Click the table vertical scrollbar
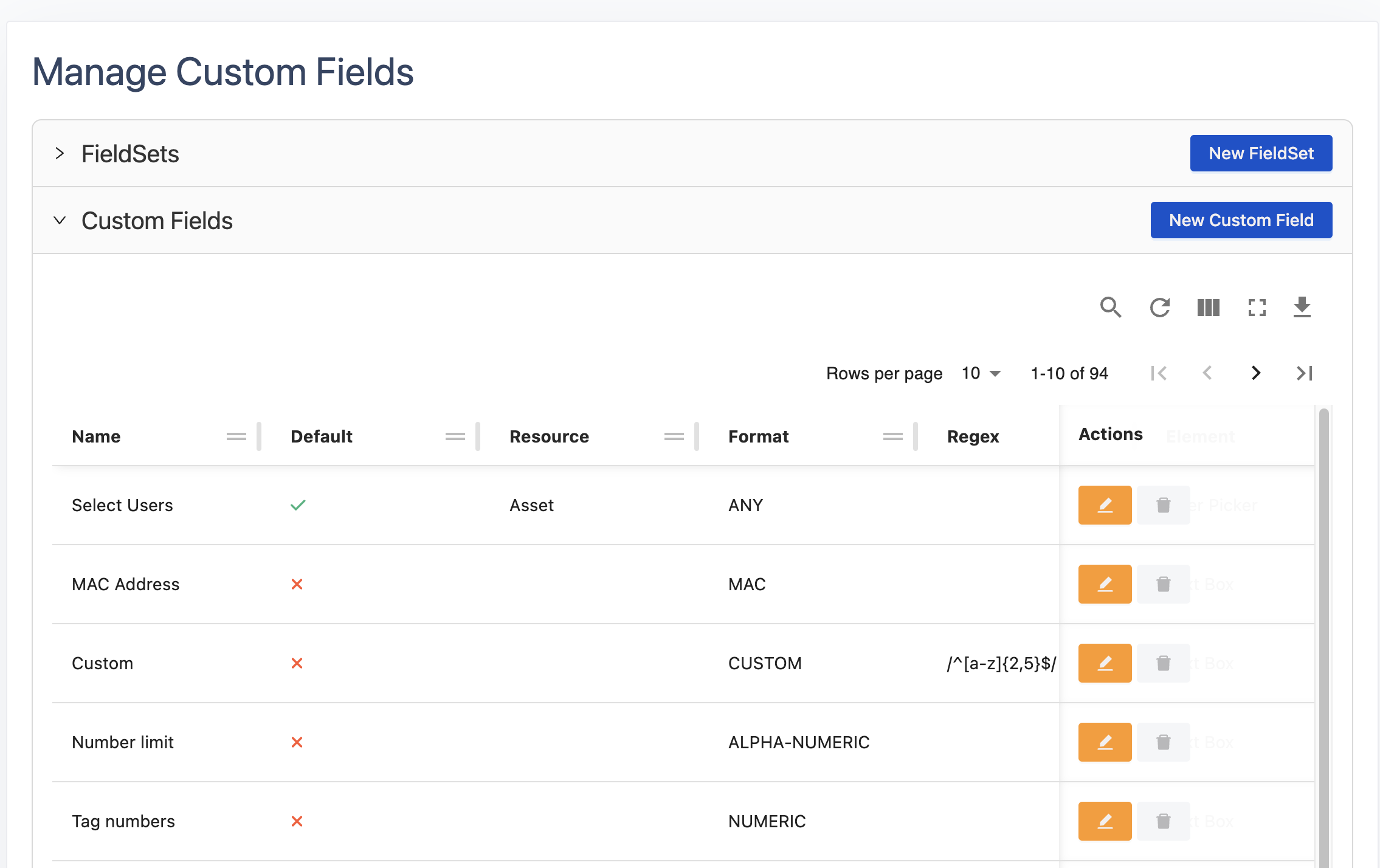 tap(1323, 608)
